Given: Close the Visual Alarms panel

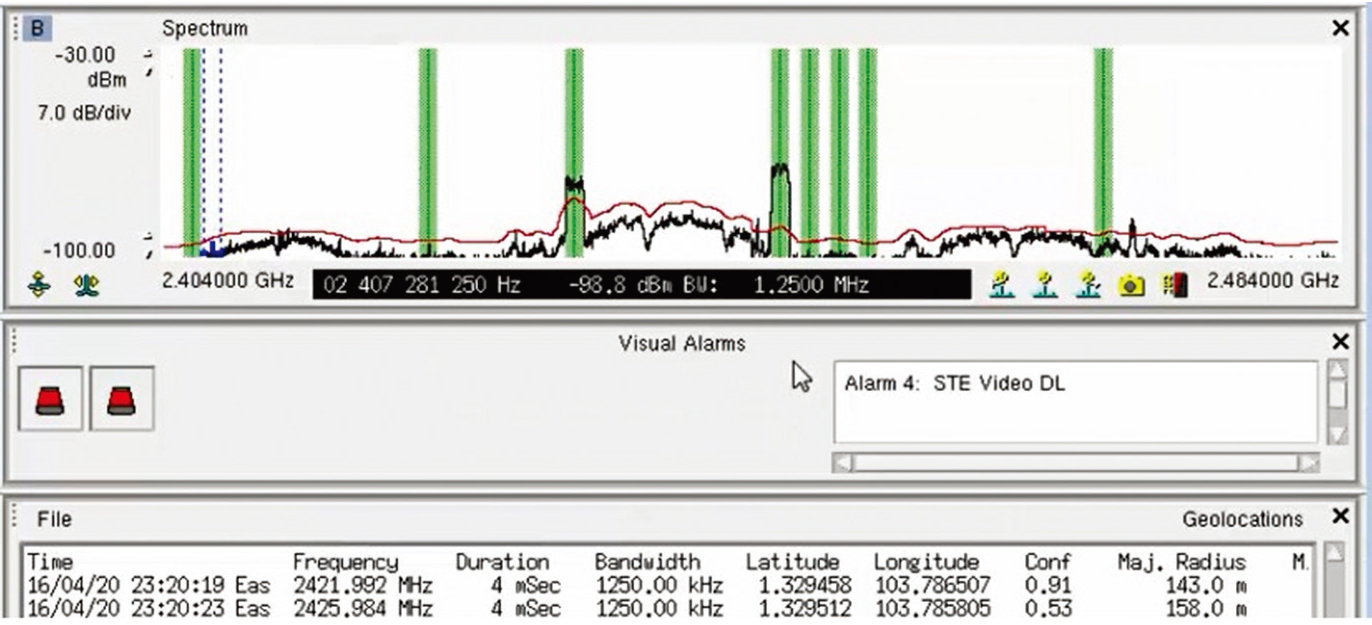Looking at the screenshot, I should click(1341, 343).
